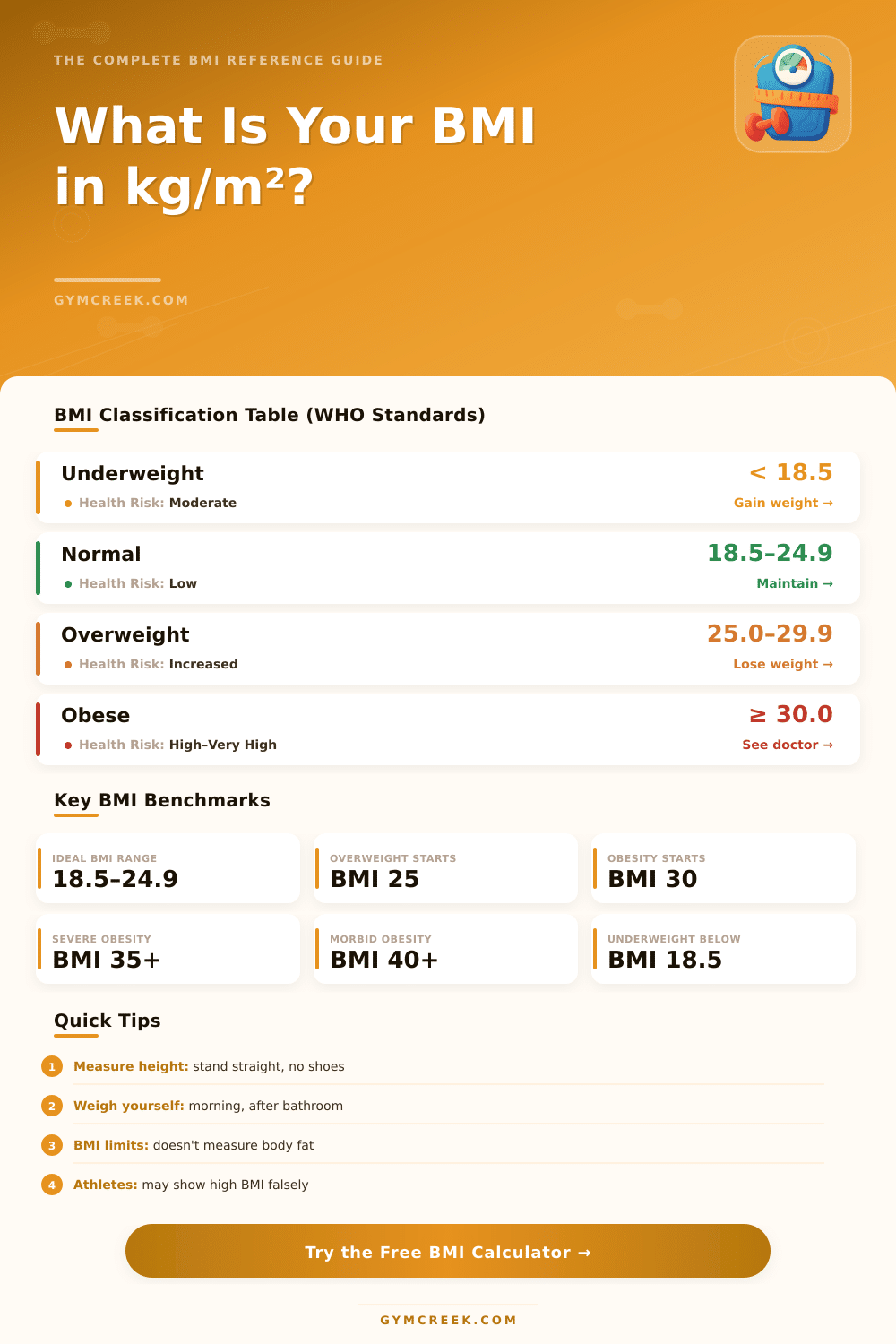Screen dimensions: 896x1344
Task: Open the Lose weight action
Action: point(783,664)
